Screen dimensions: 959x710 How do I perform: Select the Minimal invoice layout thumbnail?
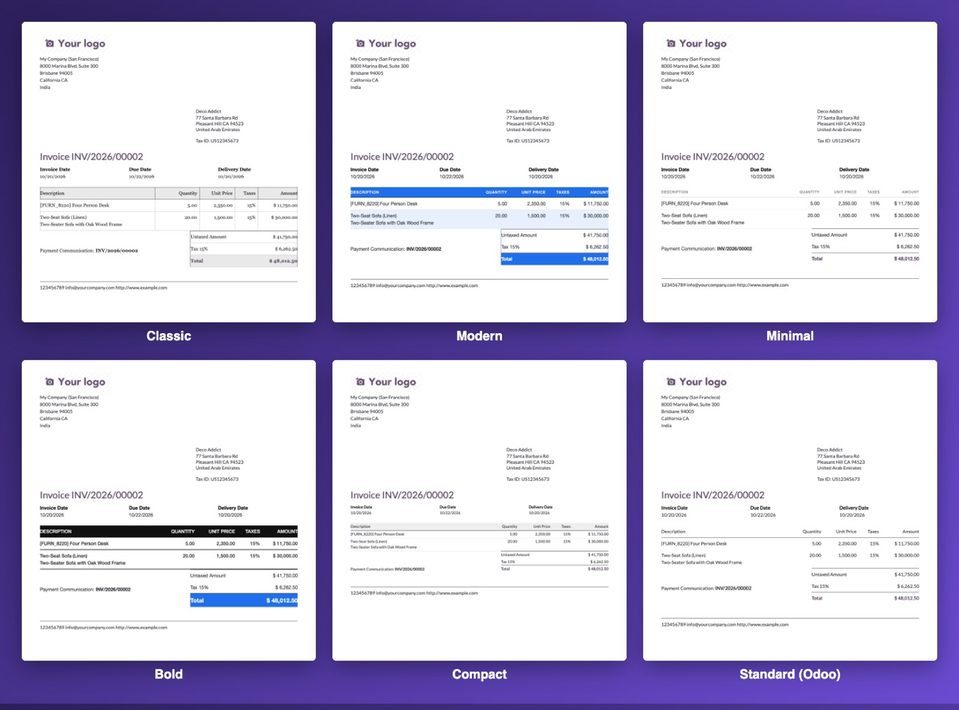tap(790, 172)
